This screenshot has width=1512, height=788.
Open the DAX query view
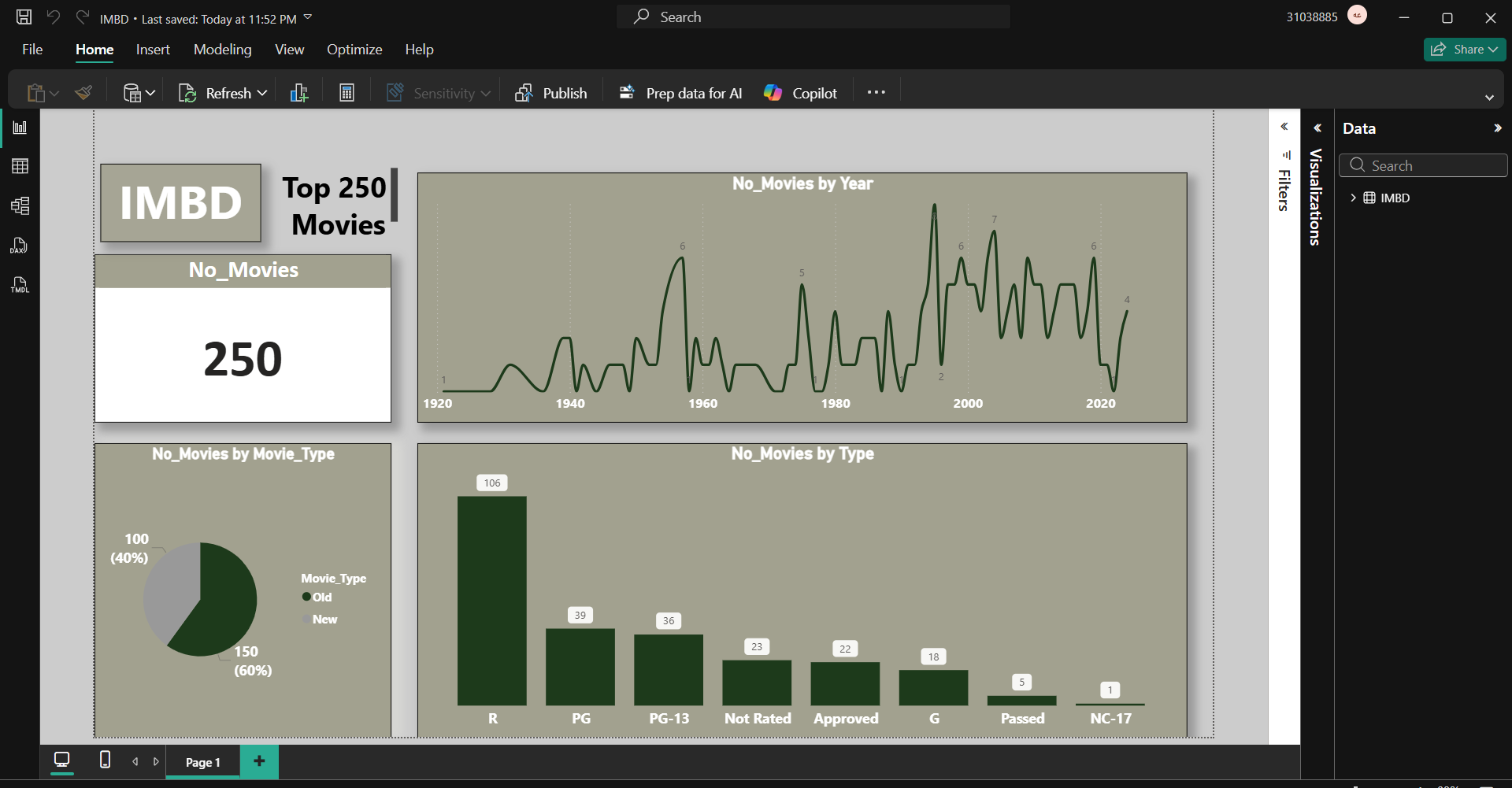coord(20,246)
